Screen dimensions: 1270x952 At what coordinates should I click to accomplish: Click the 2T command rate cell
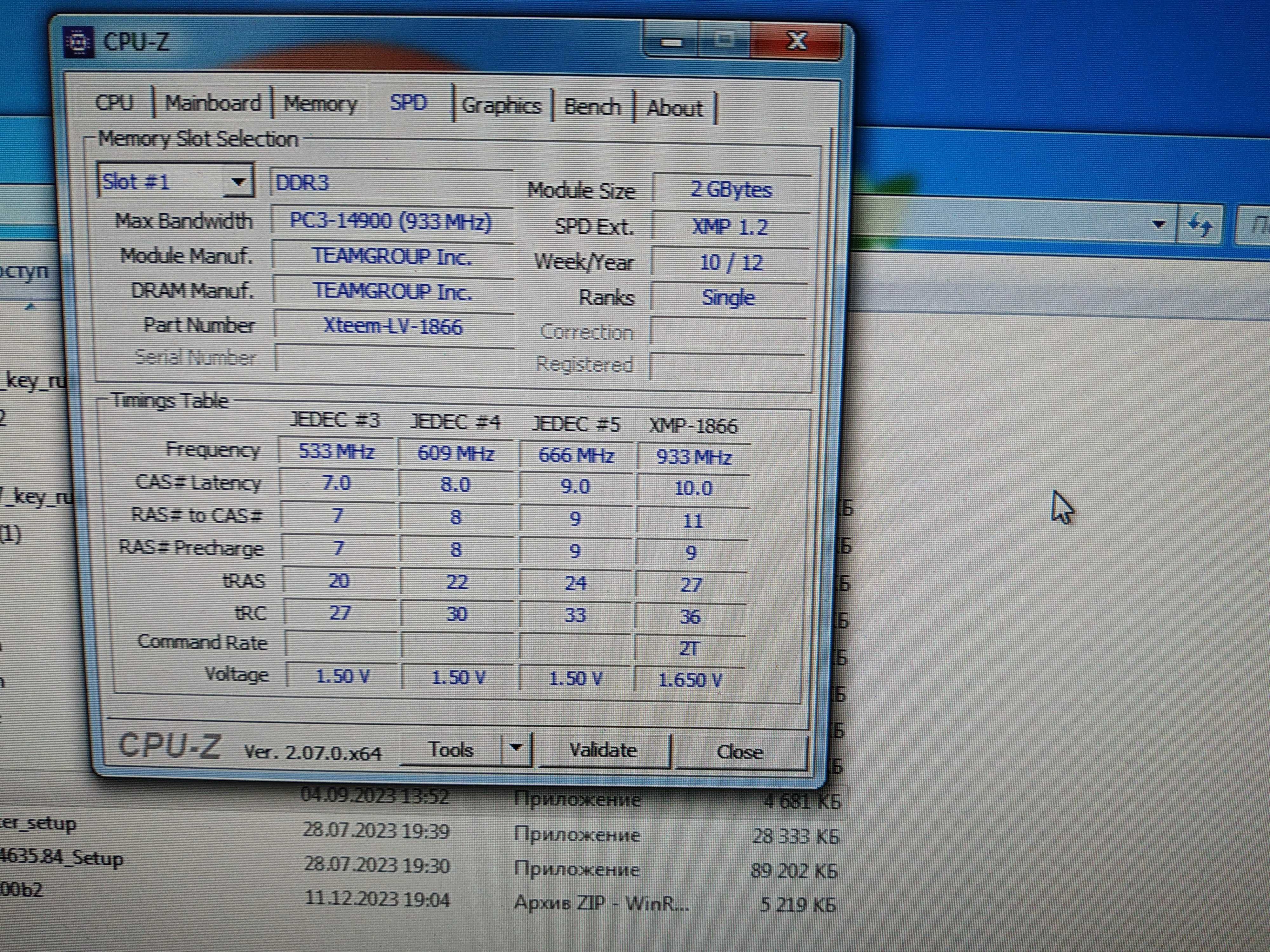[690, 649]
